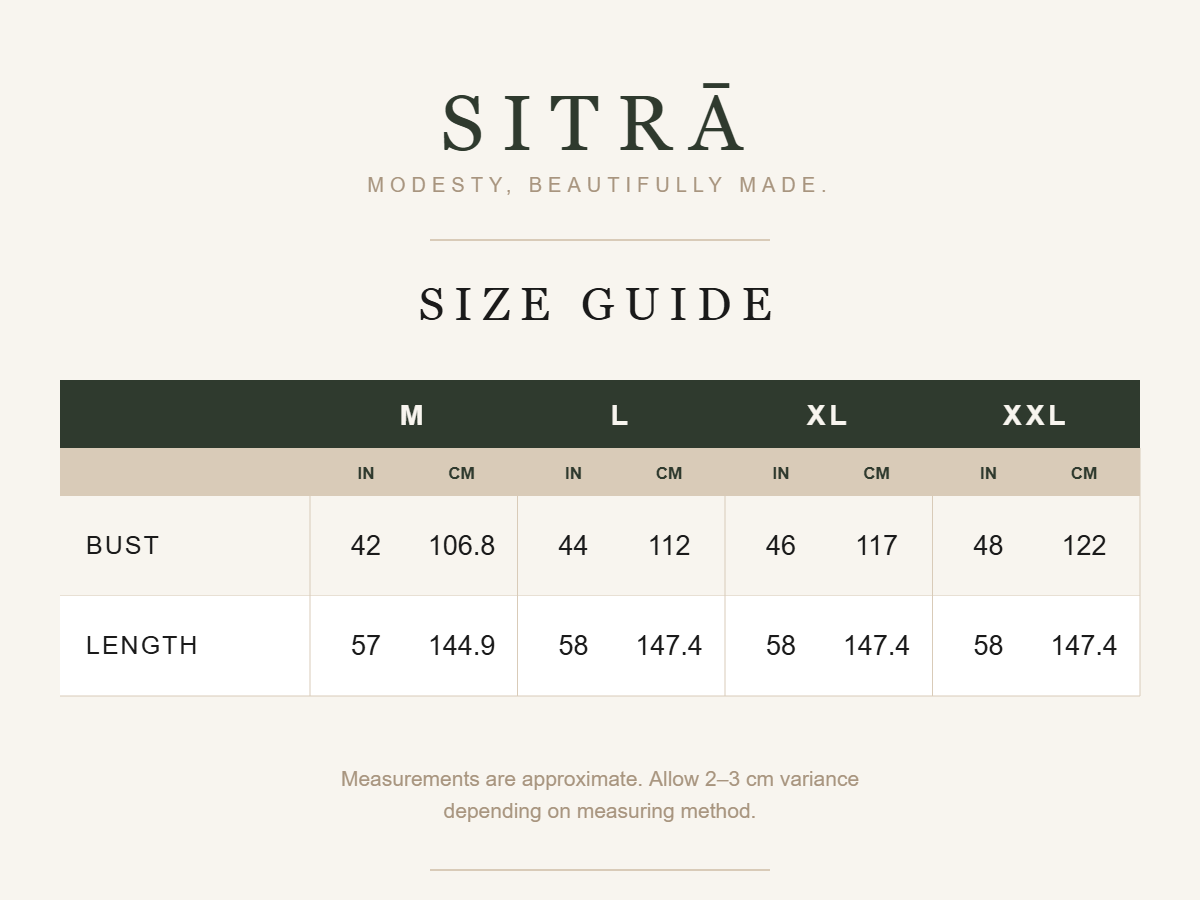This screenshot has width=1200, height=900.
Task: Click the BUST row label
Action: tap(123, 545)
